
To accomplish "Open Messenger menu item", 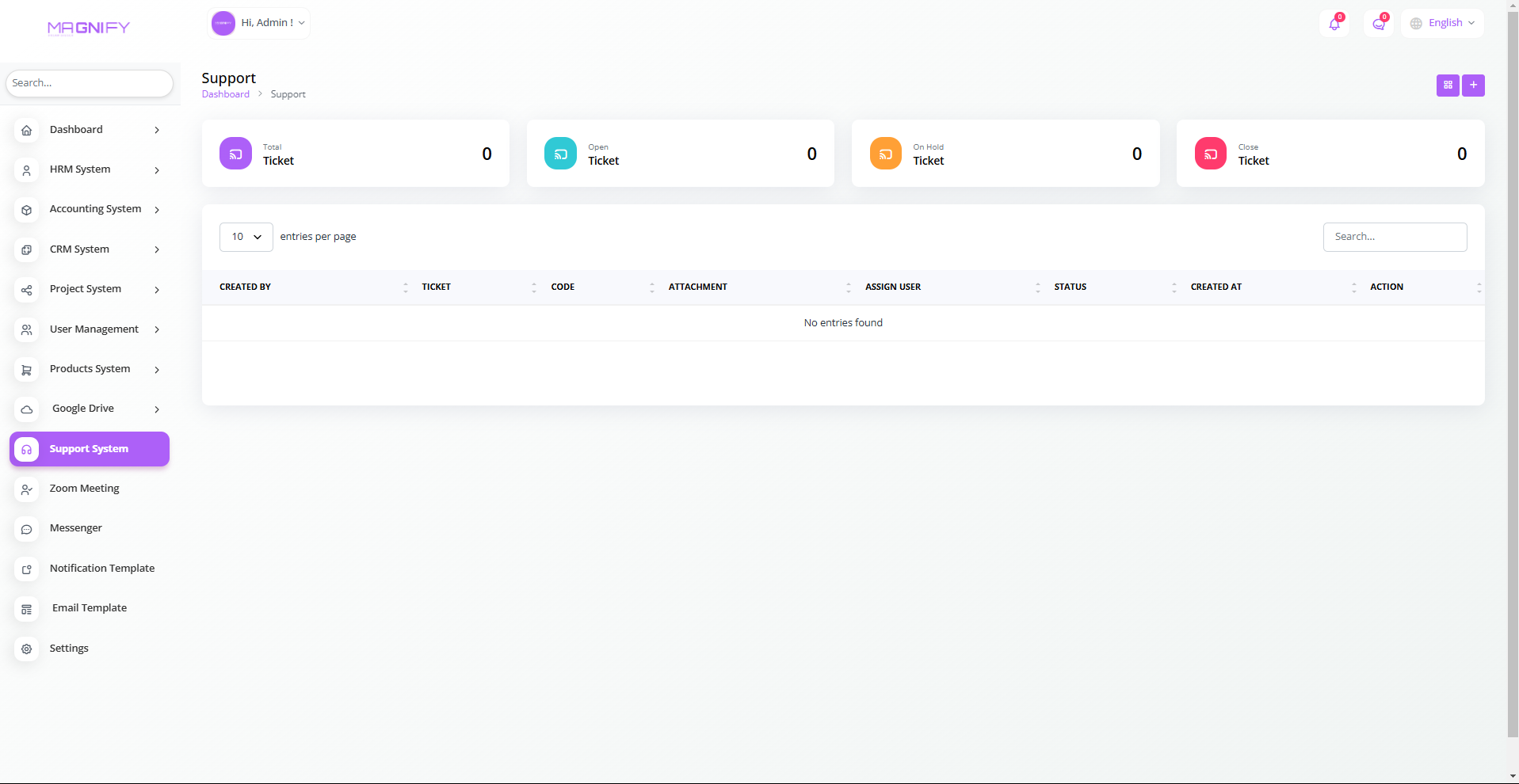I will [90, 528].
